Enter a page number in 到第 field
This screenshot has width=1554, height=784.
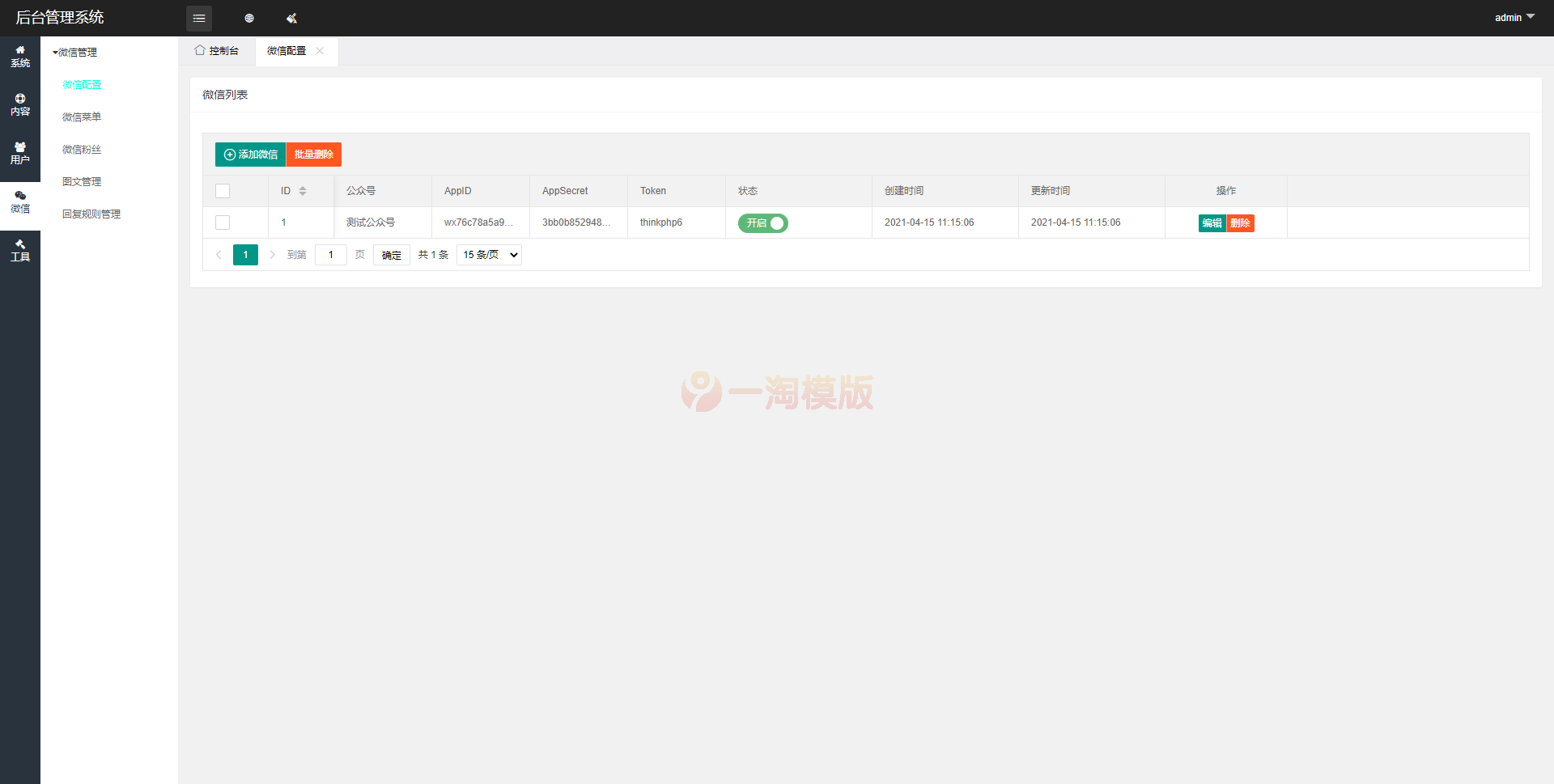tap(330, 254)
